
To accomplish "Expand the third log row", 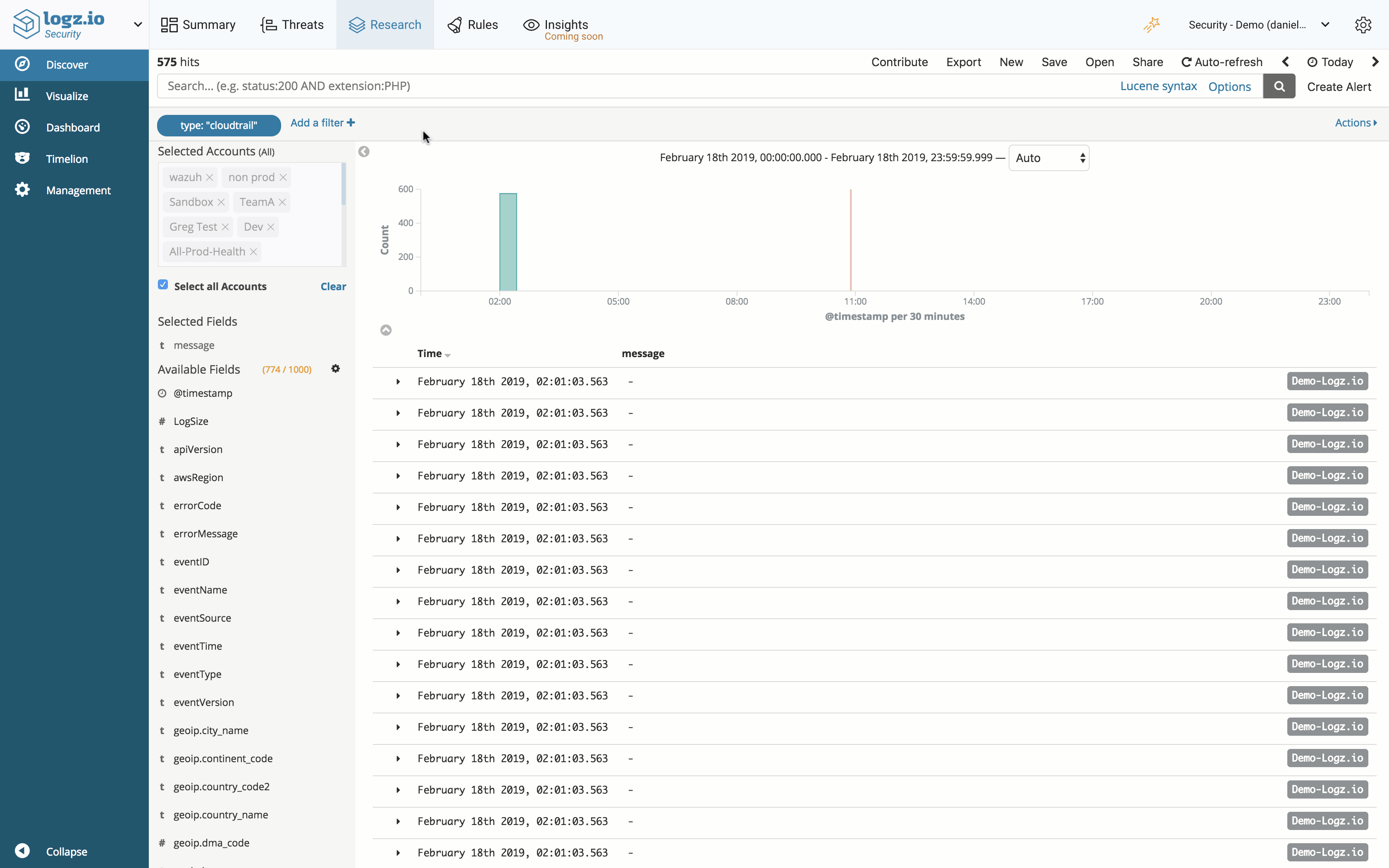I will [398, 445].
